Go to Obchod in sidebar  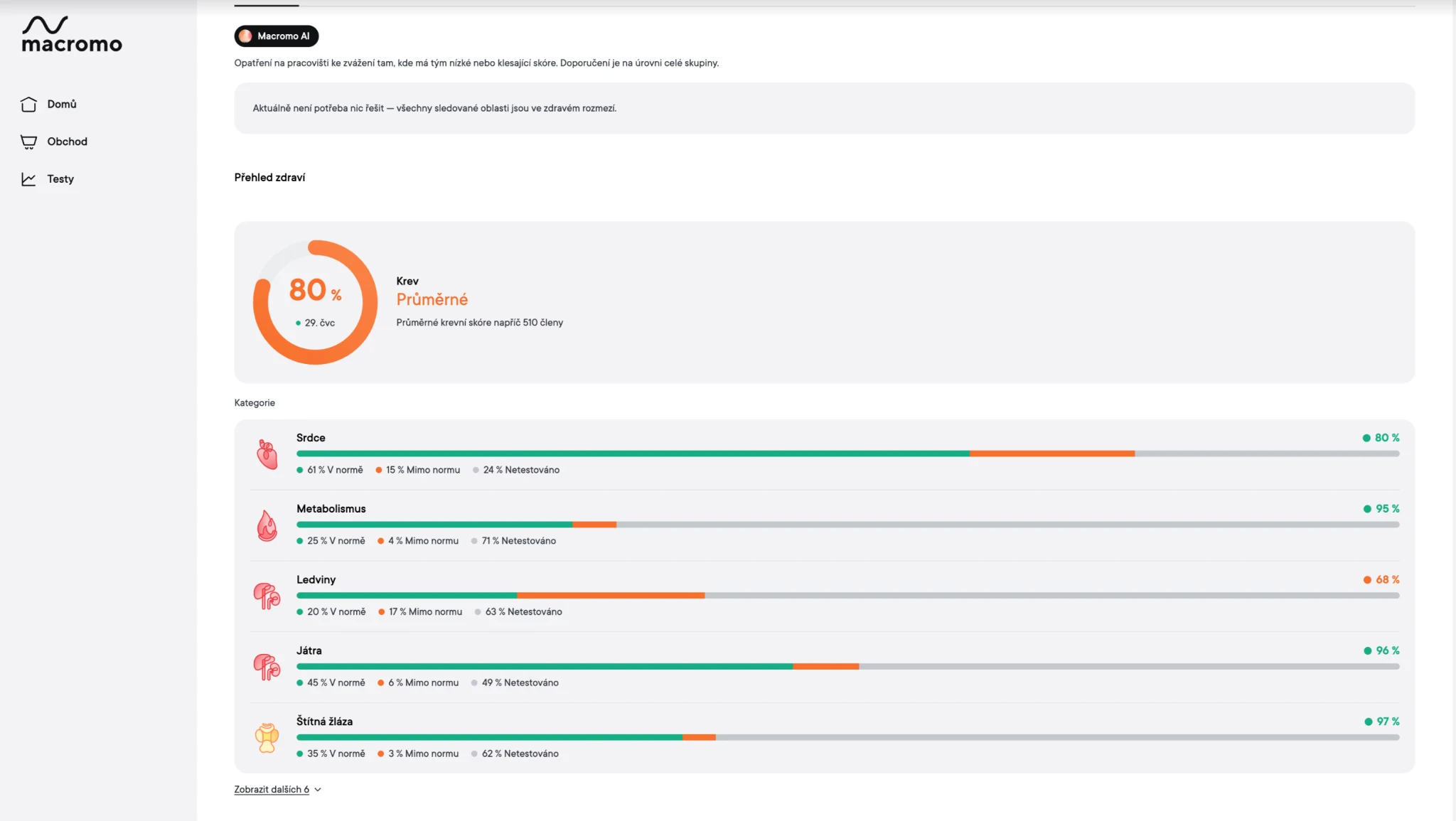point(68,141)
